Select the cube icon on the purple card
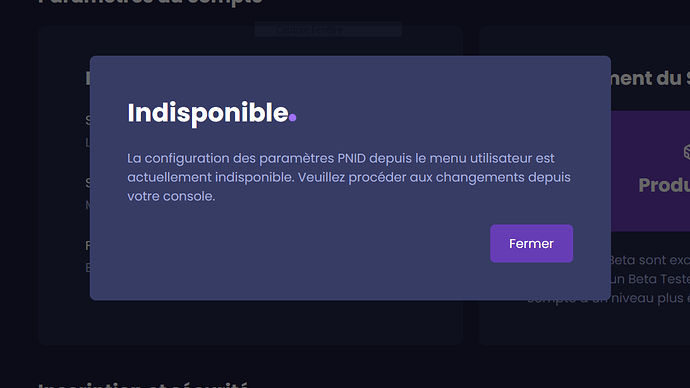This screenshot has height=388, width=690. [x=686, y=152]
